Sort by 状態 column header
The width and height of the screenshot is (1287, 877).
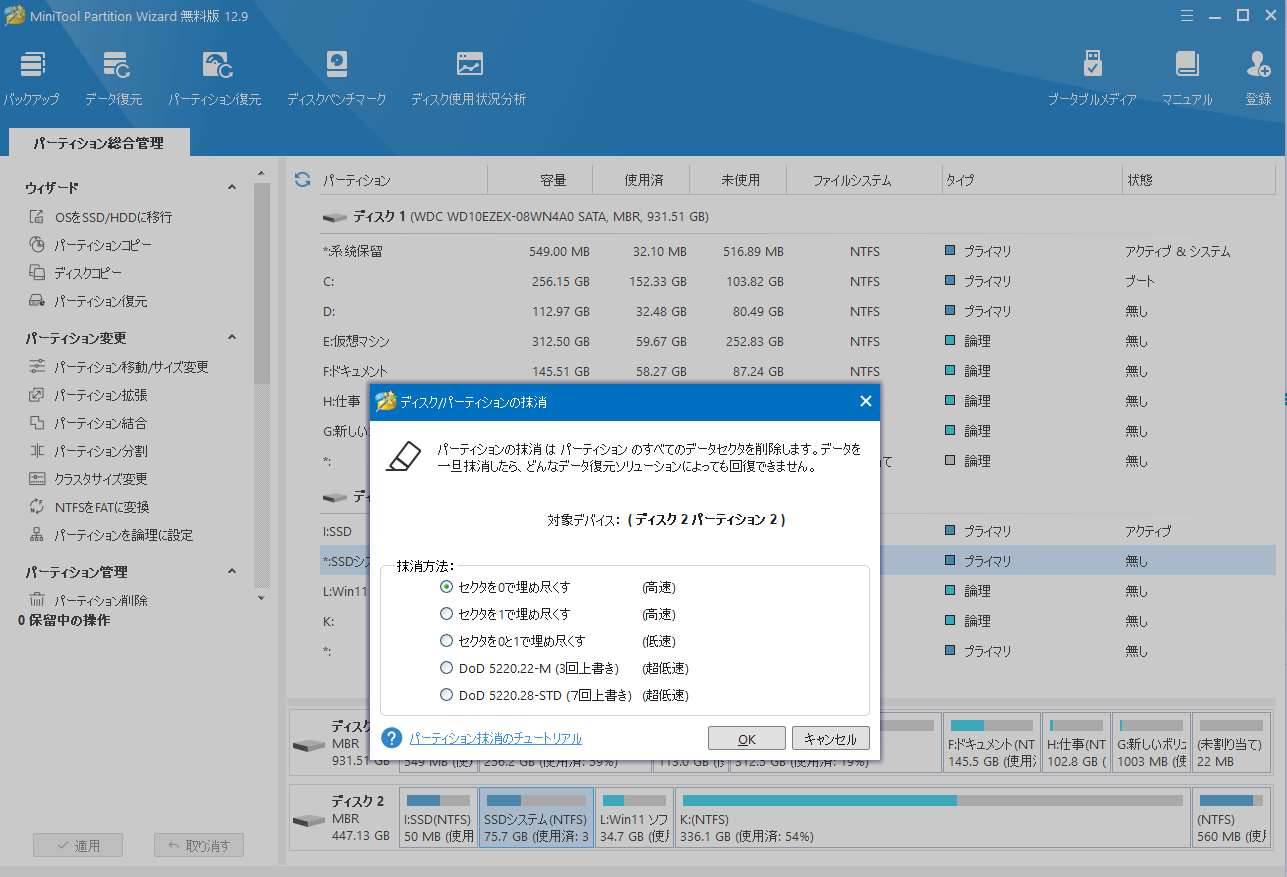point(1199,180)
